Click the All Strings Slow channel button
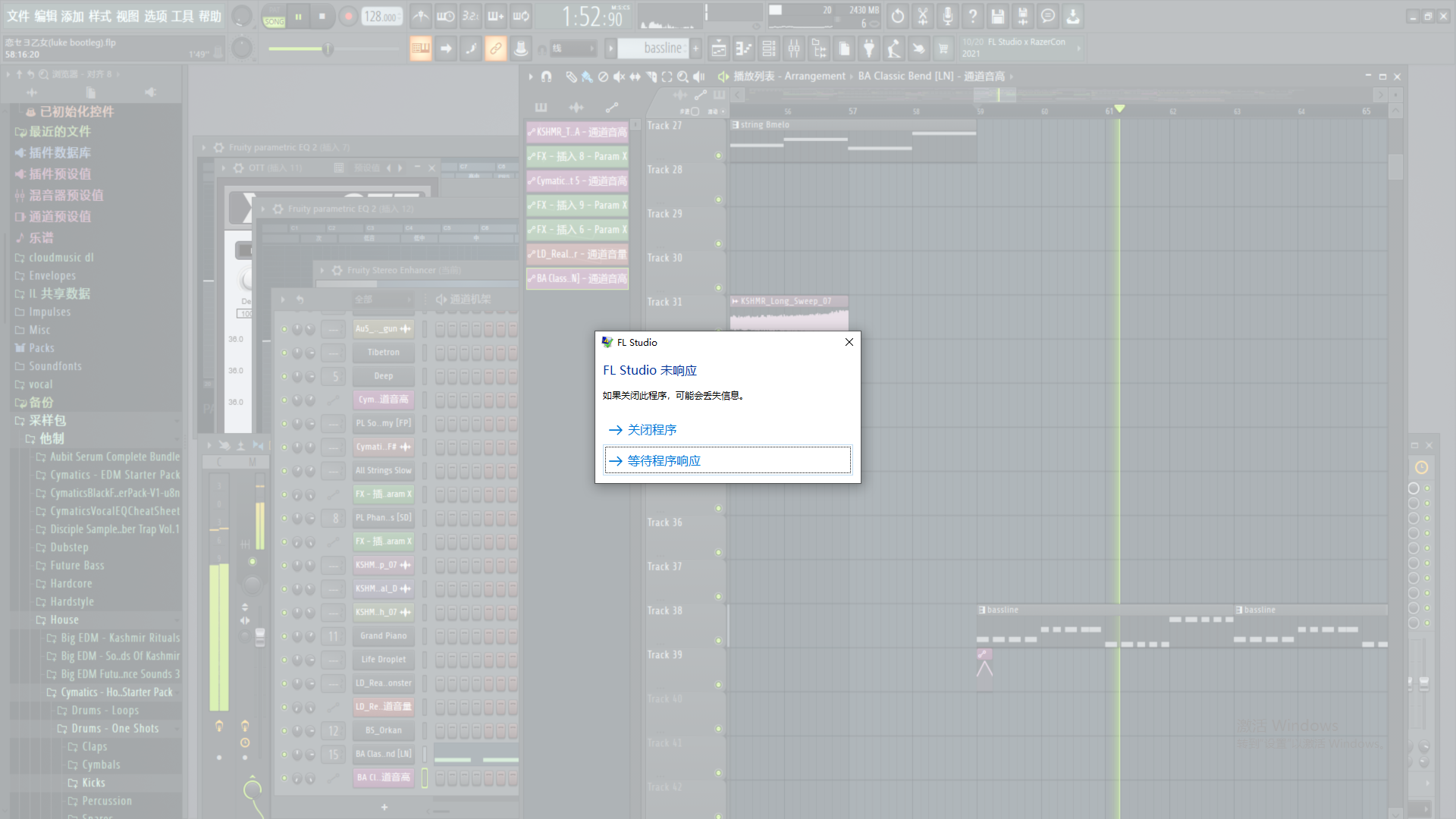The height and width of the screenshot is (819, 1456). point(384,471)
